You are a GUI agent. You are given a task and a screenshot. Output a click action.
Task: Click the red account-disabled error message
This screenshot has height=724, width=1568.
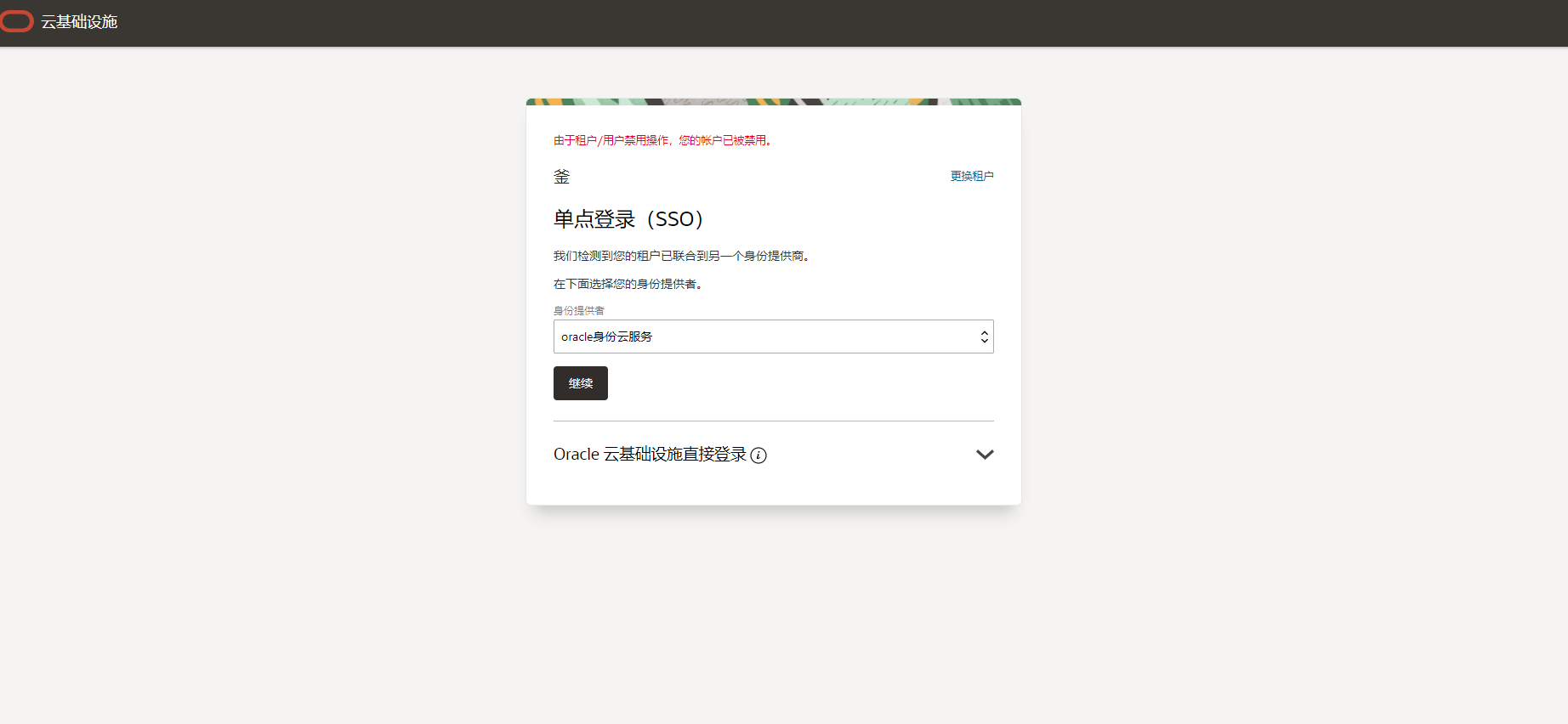point(662,140)
